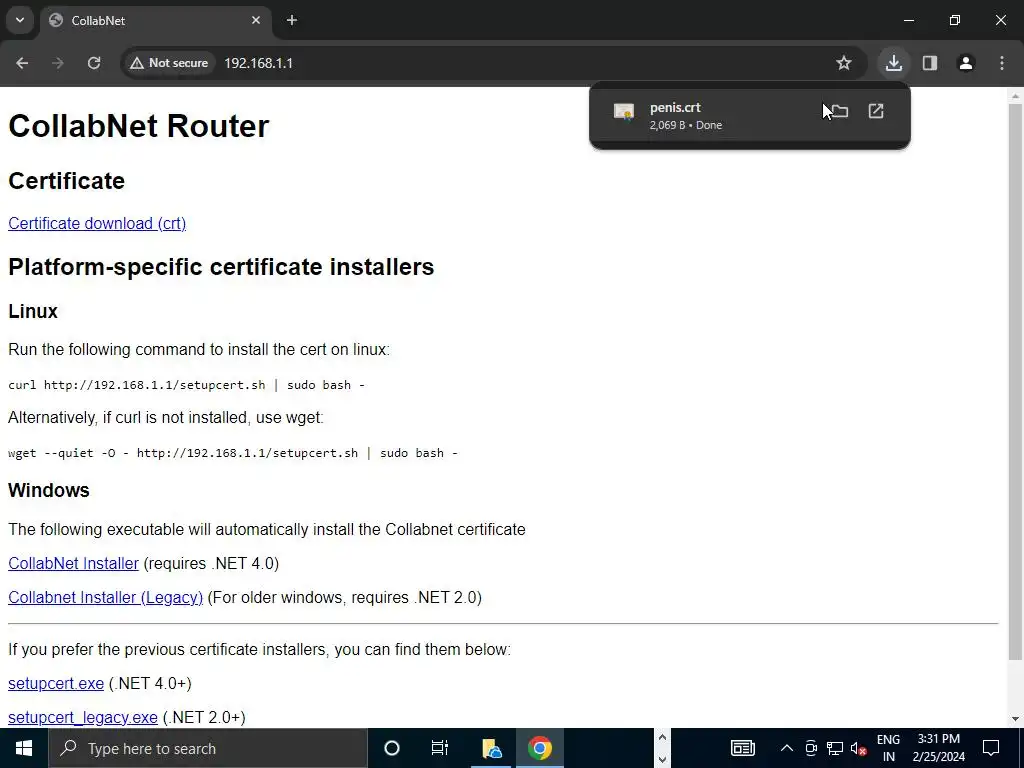Download setupcert.exe
Viewport: 1024px width, 768px height.
pos(56,683)
